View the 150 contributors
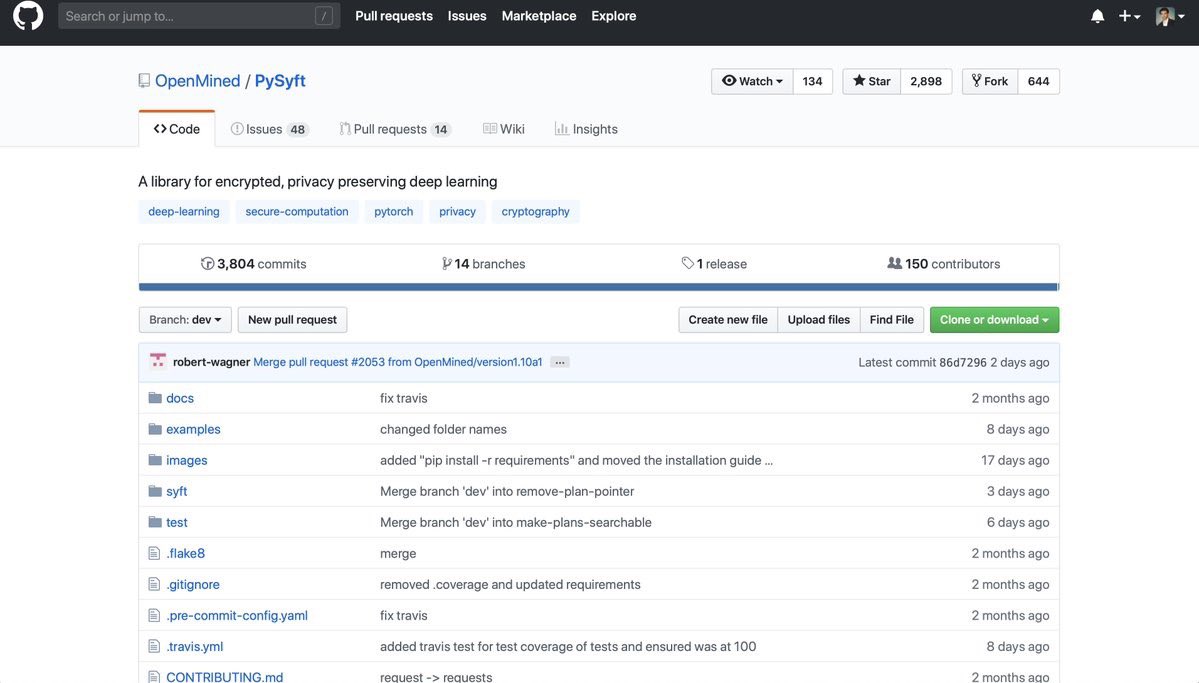 tap(943, 264)
